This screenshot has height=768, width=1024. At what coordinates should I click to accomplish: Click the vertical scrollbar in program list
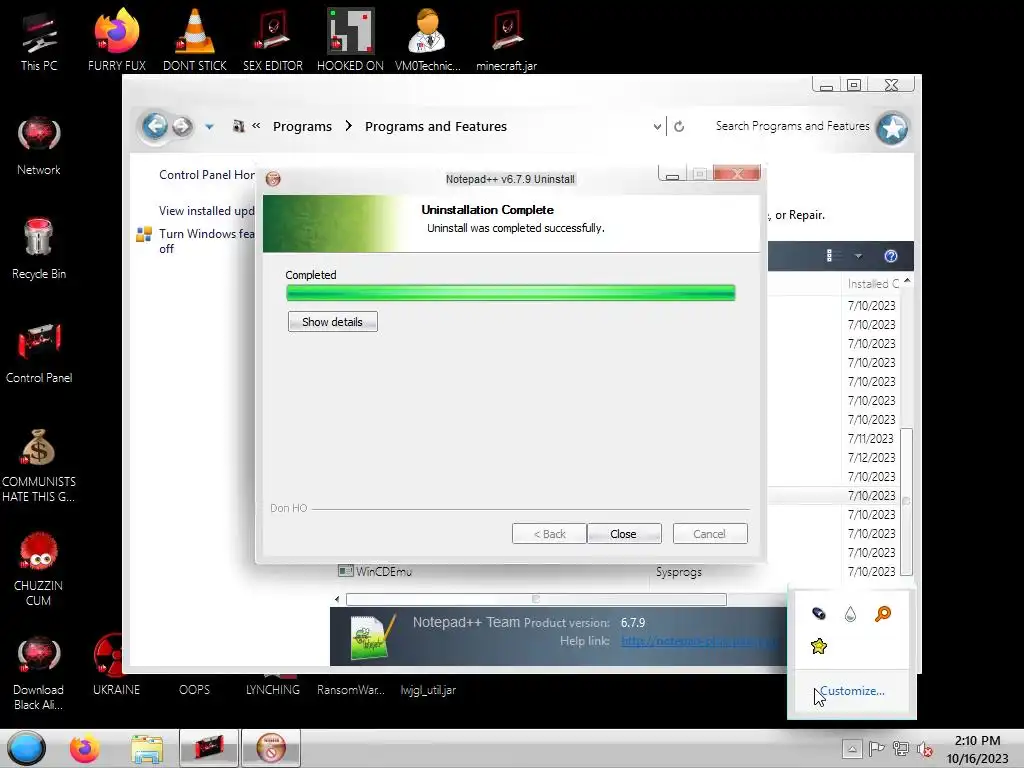[906, 502]
